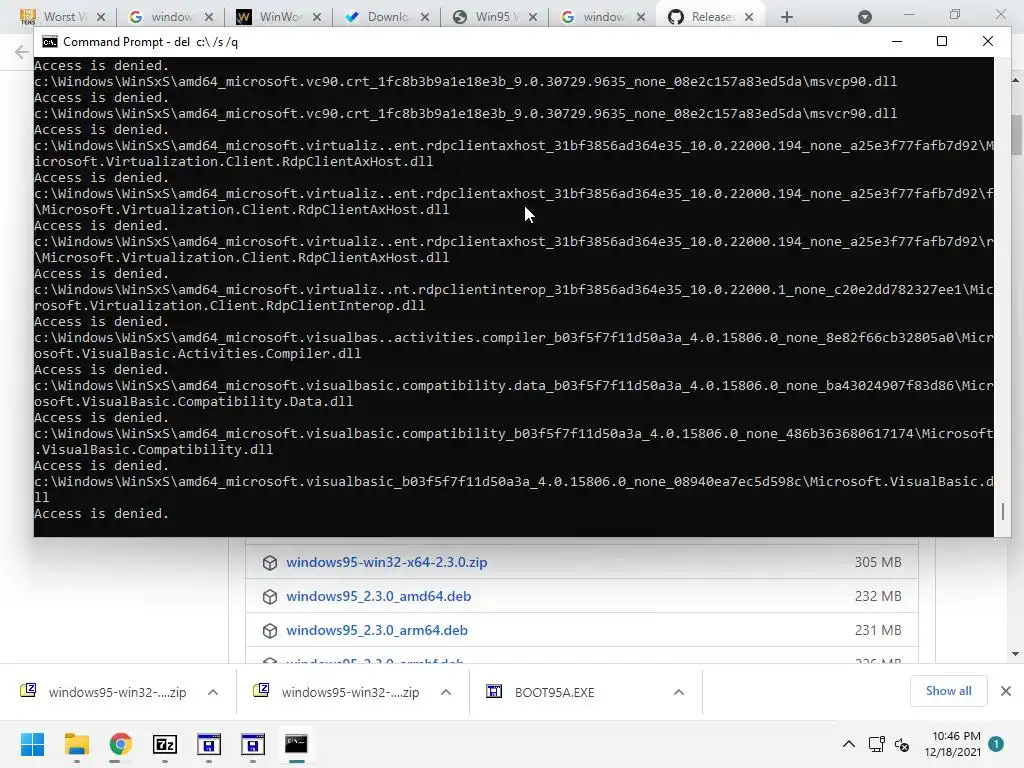
Task: Open File Explorer from taskbar
Action: pos(76,744)
